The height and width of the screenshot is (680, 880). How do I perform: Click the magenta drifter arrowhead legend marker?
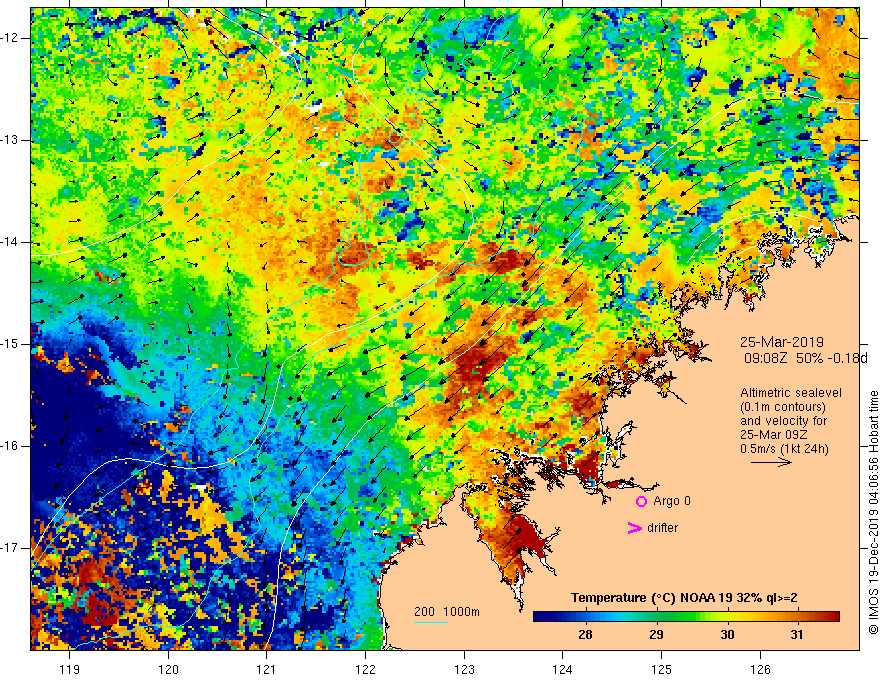[635, 528]
